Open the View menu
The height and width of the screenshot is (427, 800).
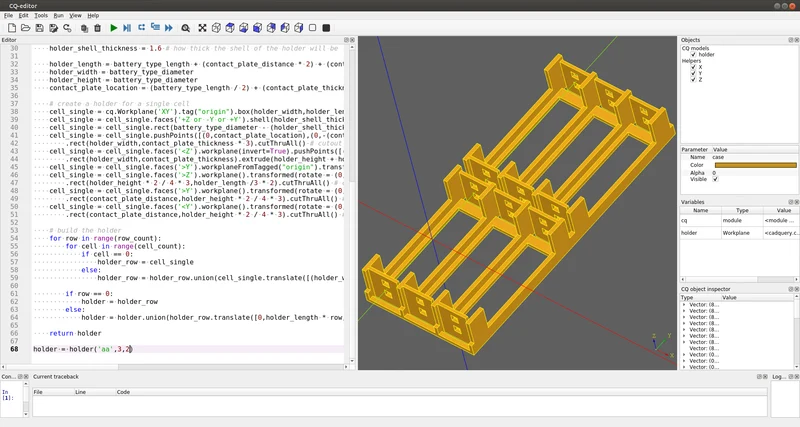[x=75, y=16]
